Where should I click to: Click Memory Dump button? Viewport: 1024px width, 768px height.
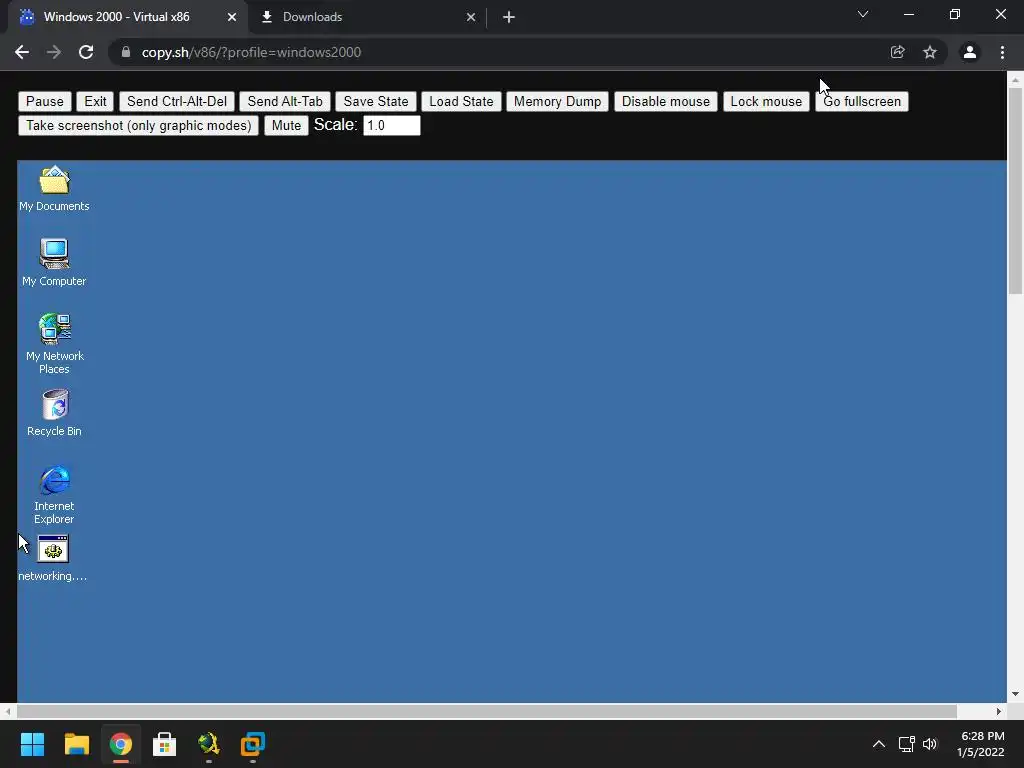[x=557, y=101]
